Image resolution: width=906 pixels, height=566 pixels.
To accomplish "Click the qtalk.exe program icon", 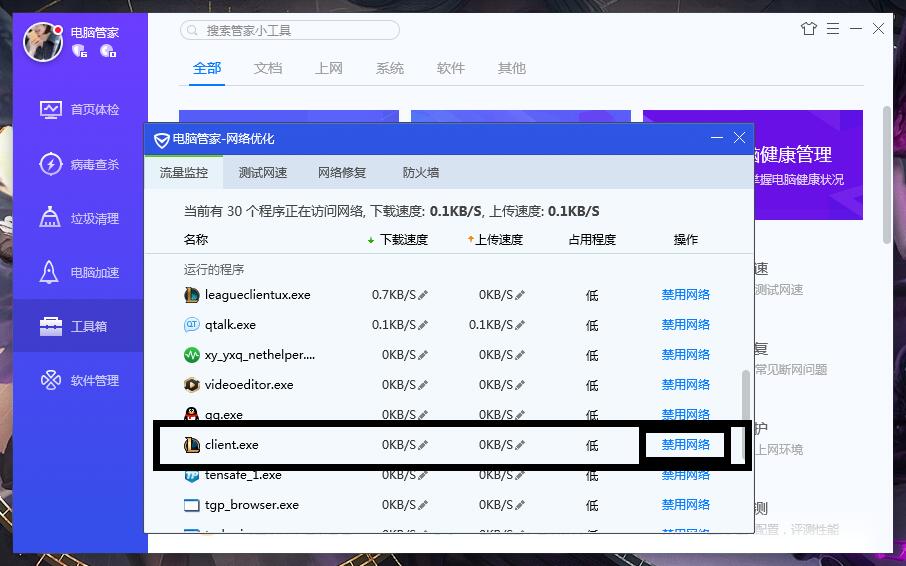I will point(192,325).
